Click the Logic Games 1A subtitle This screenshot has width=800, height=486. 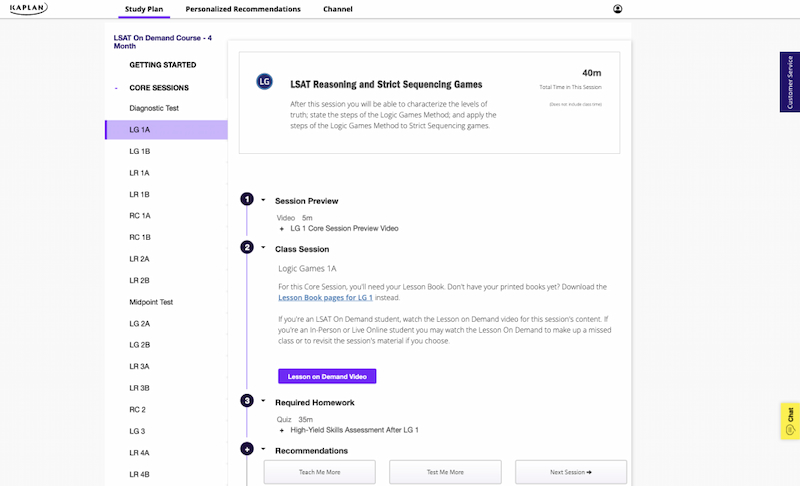307,269
